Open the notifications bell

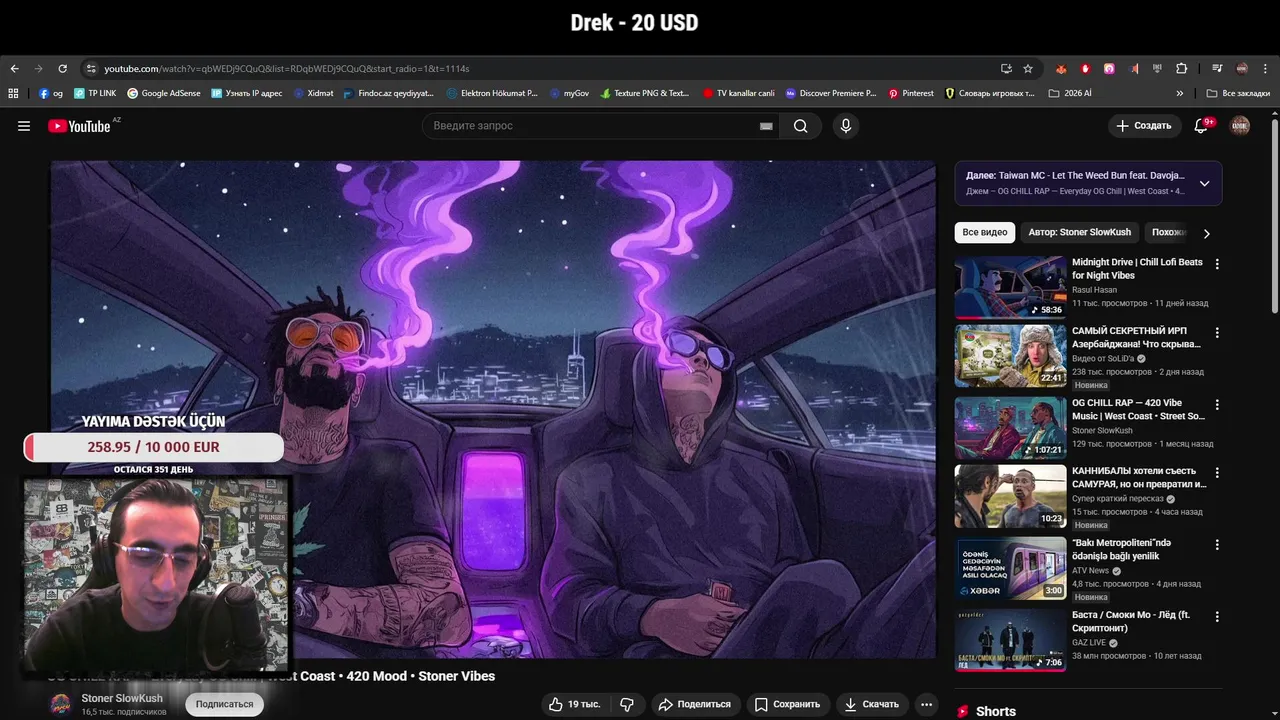1202,126
